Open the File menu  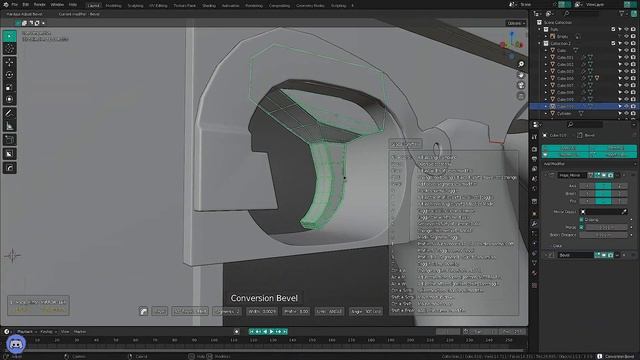(14, 4)
